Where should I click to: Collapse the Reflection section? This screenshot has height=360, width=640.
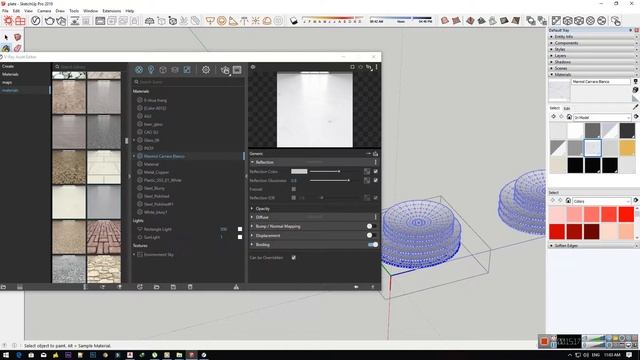[x=252, y=162]
